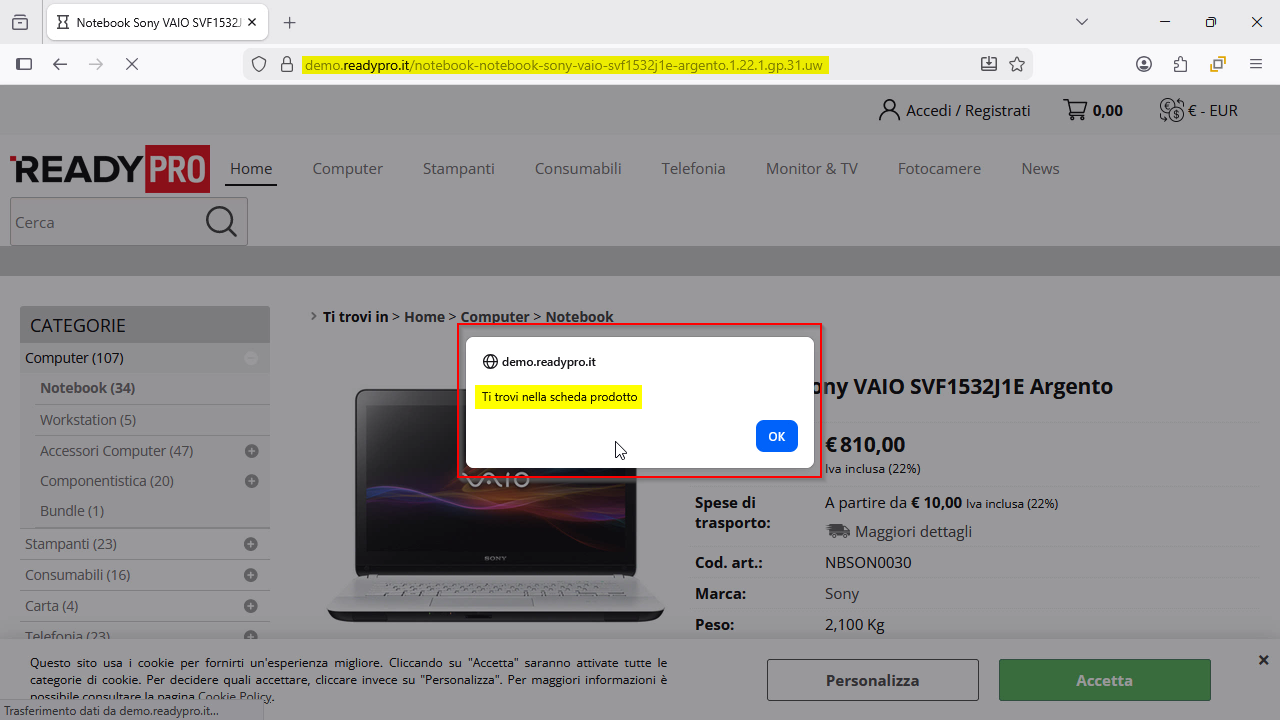Expand the Consumabili category in sidebar
Viewport: 1280px width, 720px height.
click(250, 575)
